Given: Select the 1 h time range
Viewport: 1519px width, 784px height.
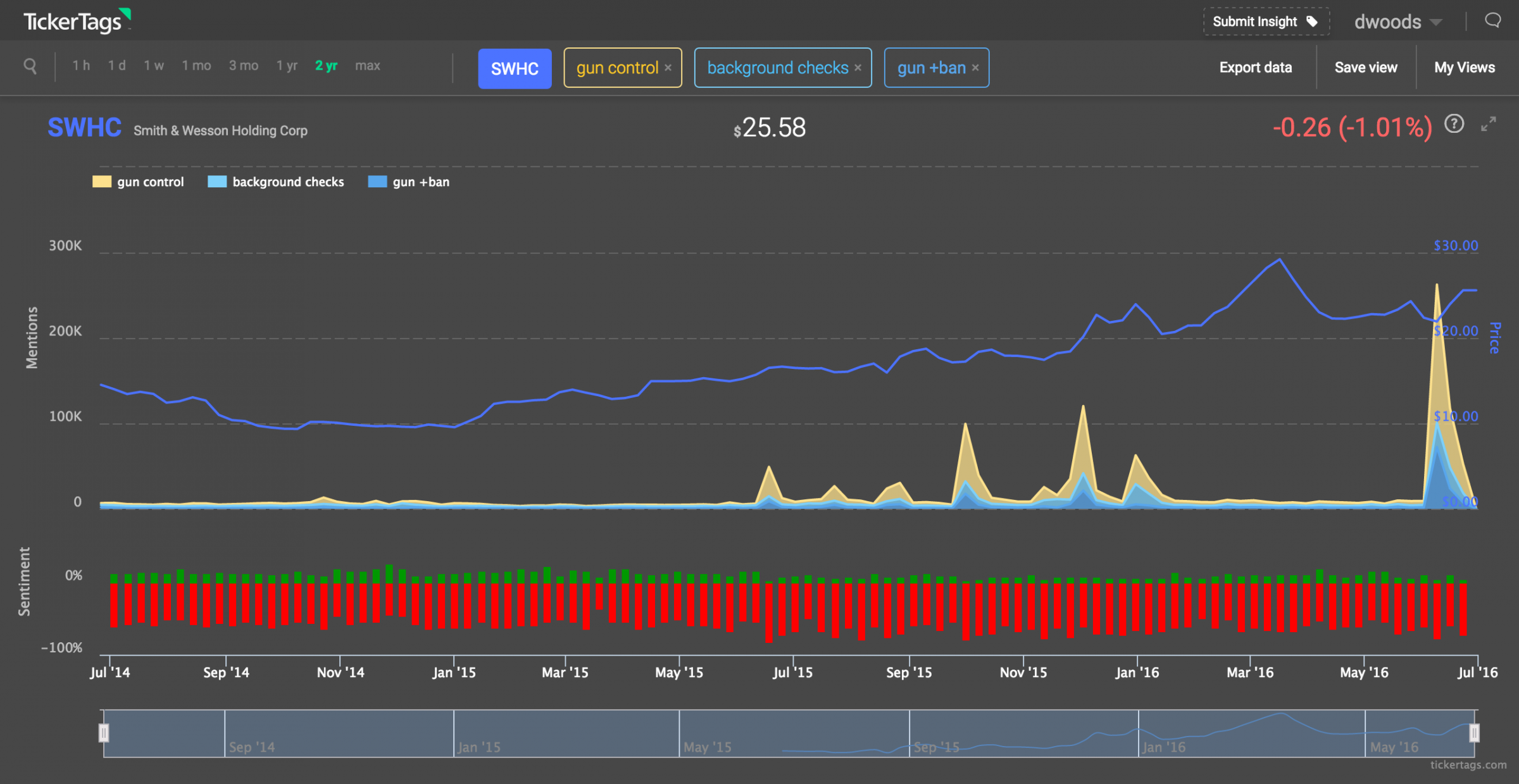Looking at the screenshot, I should (x=81, y=66).
